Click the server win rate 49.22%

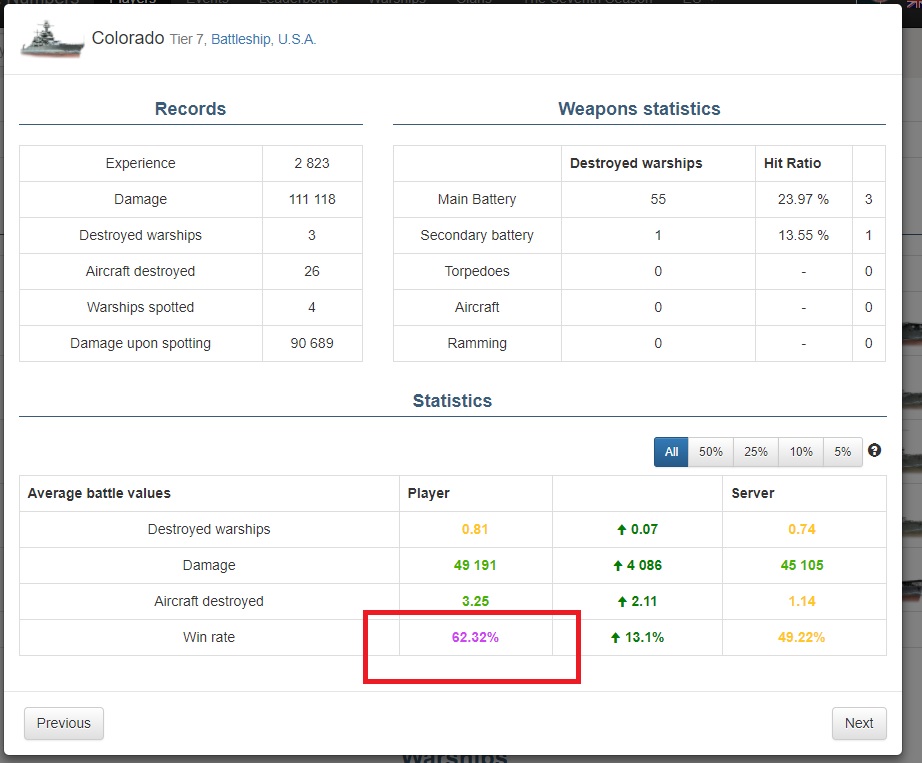[x=801, y=637]
